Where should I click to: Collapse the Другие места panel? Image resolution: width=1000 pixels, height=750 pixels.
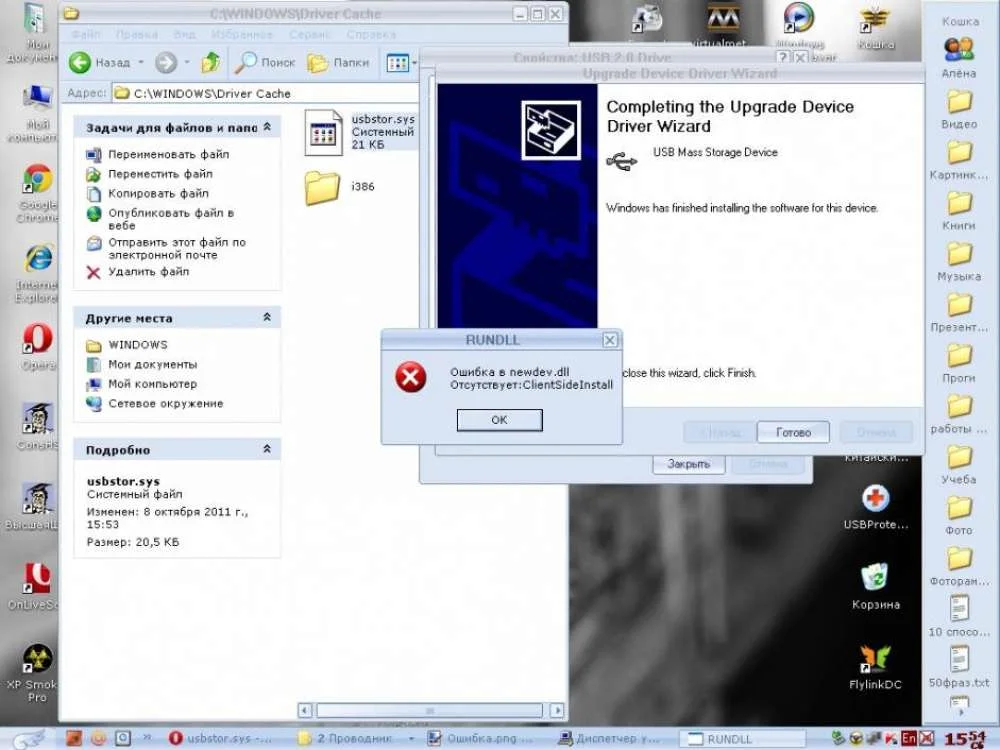[267, 318]
